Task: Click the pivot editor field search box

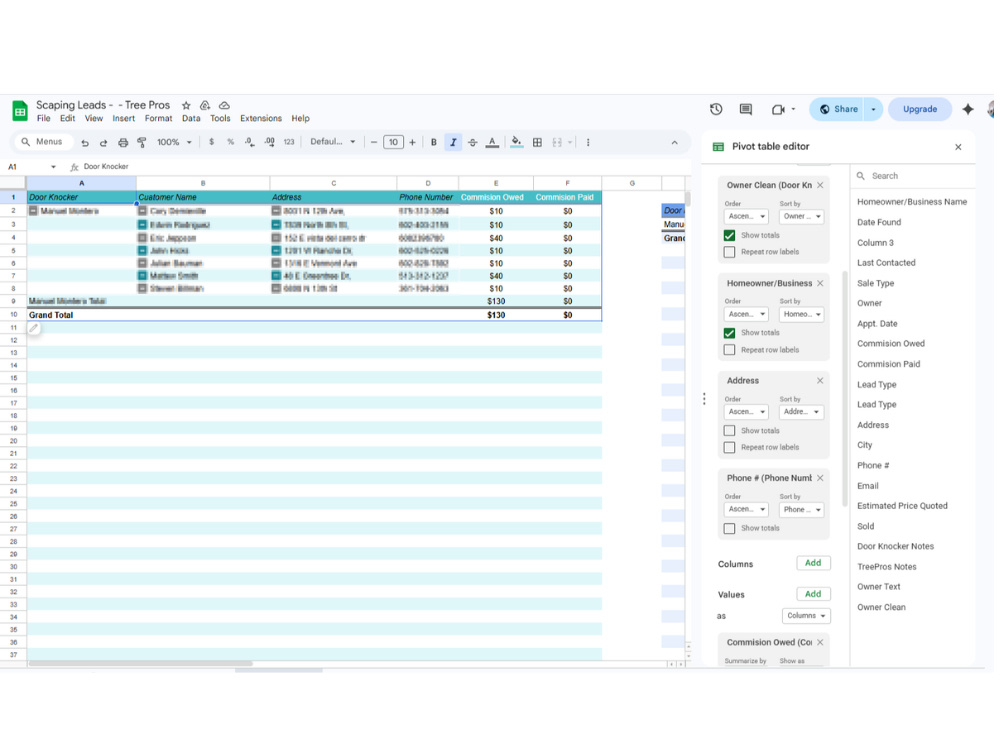Action: click(x=912, y=176)
